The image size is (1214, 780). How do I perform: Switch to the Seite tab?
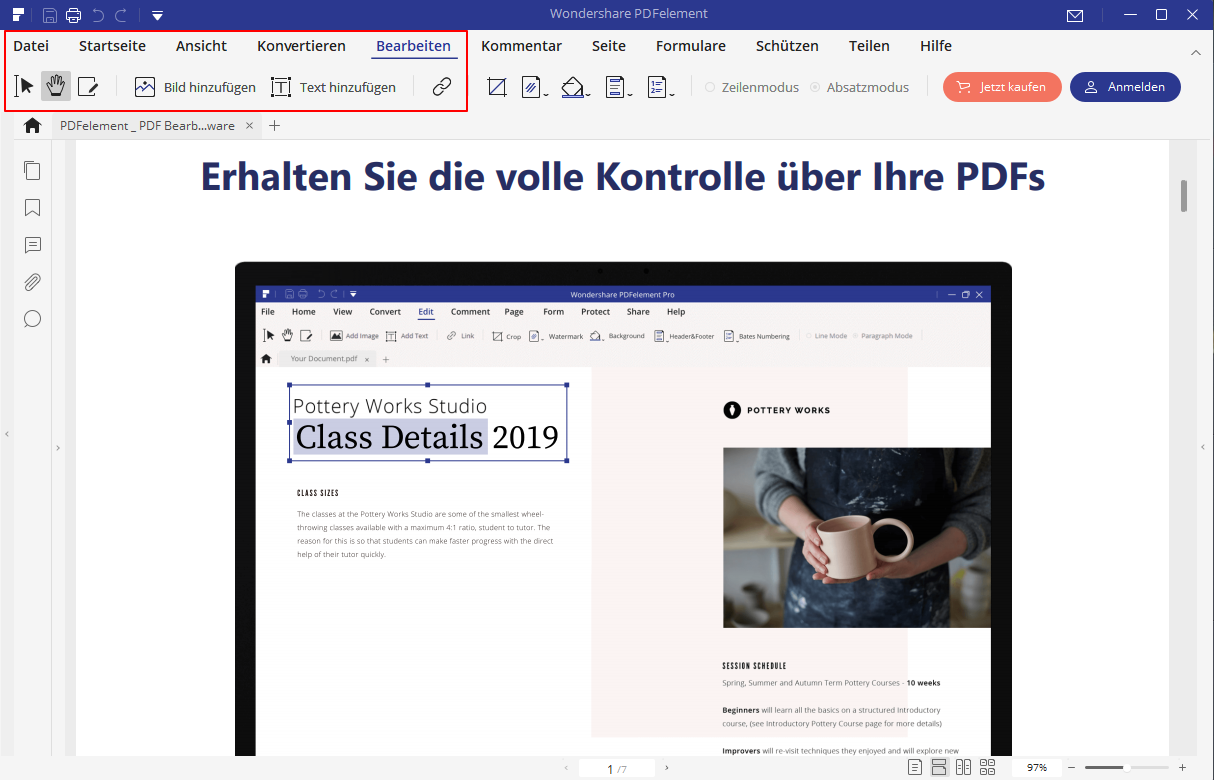(x=609, y=46)
